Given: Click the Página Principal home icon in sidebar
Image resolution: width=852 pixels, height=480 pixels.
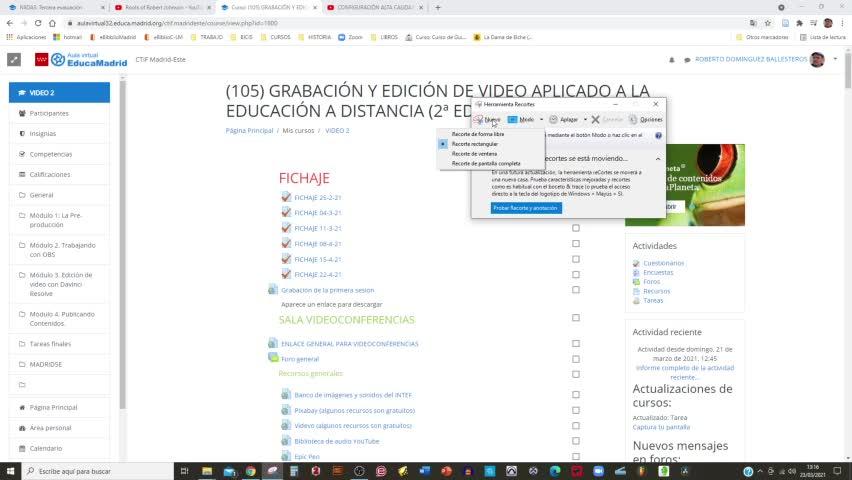Looking at the screenshot, I should [x=22, y=407].
